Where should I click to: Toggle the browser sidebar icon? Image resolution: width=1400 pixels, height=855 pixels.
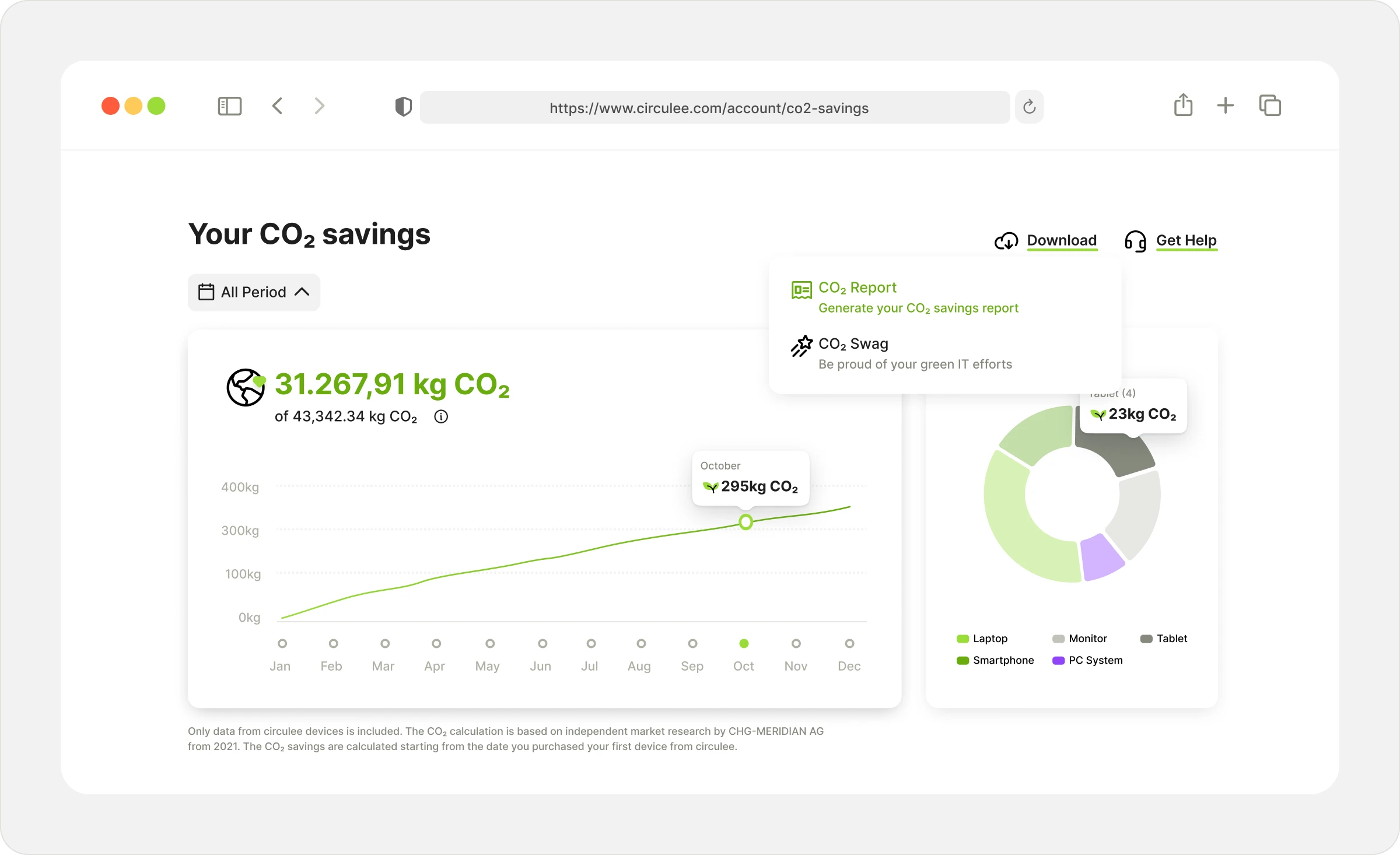click(x=229, y=106)
